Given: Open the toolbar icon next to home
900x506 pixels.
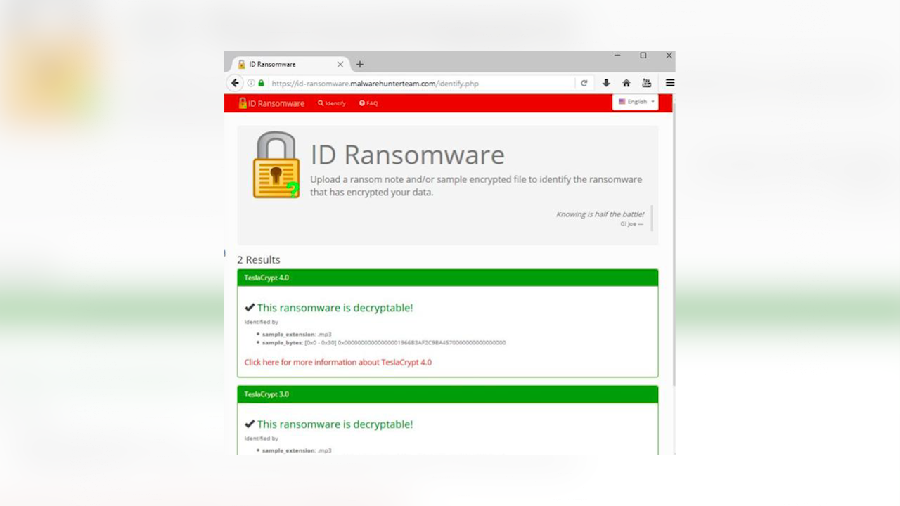Looking at the screenshot, I should point(646,83).
